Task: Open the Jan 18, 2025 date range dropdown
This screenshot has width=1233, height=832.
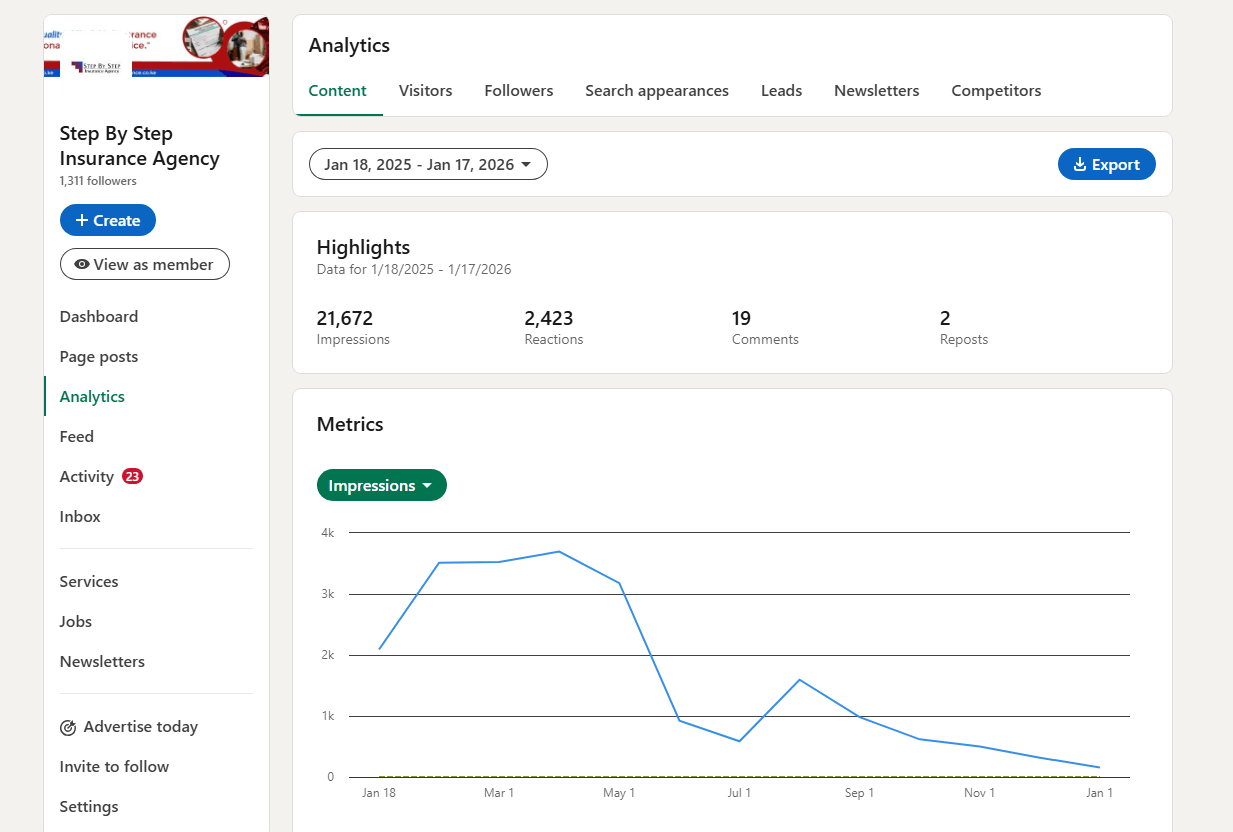Action: (x=428, y=163)
